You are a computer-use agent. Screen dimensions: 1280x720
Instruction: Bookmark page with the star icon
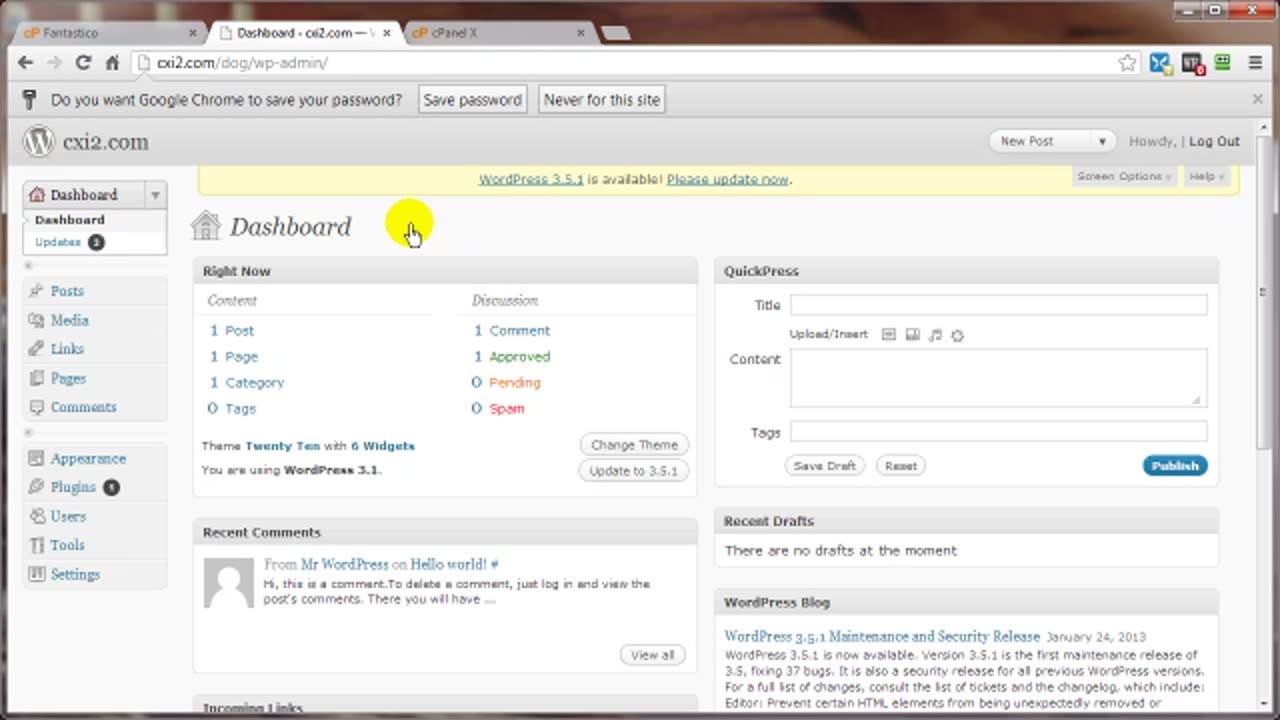[x=1127, y=63]
